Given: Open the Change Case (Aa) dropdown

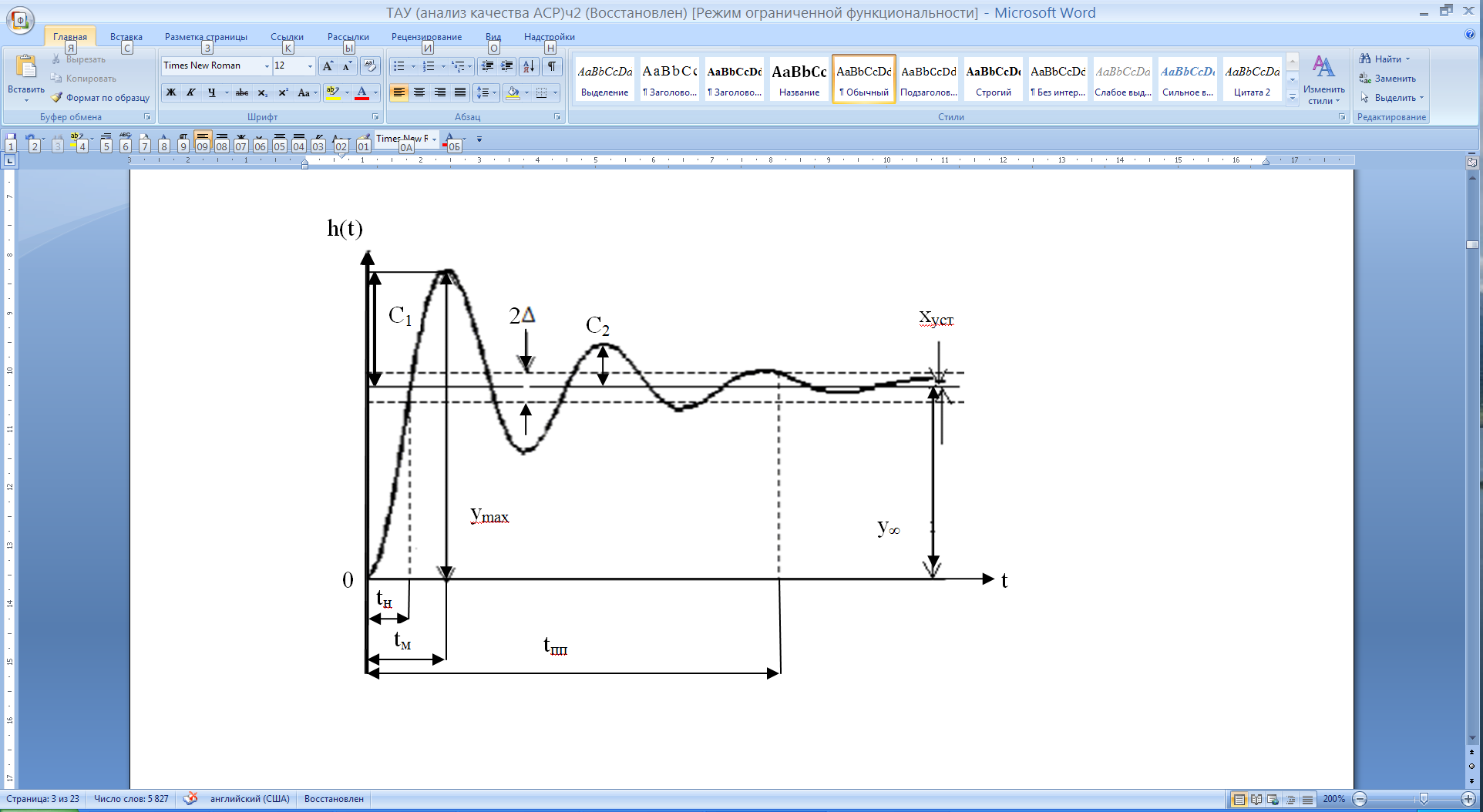Looking at the screenshot, I should (307, 92).
